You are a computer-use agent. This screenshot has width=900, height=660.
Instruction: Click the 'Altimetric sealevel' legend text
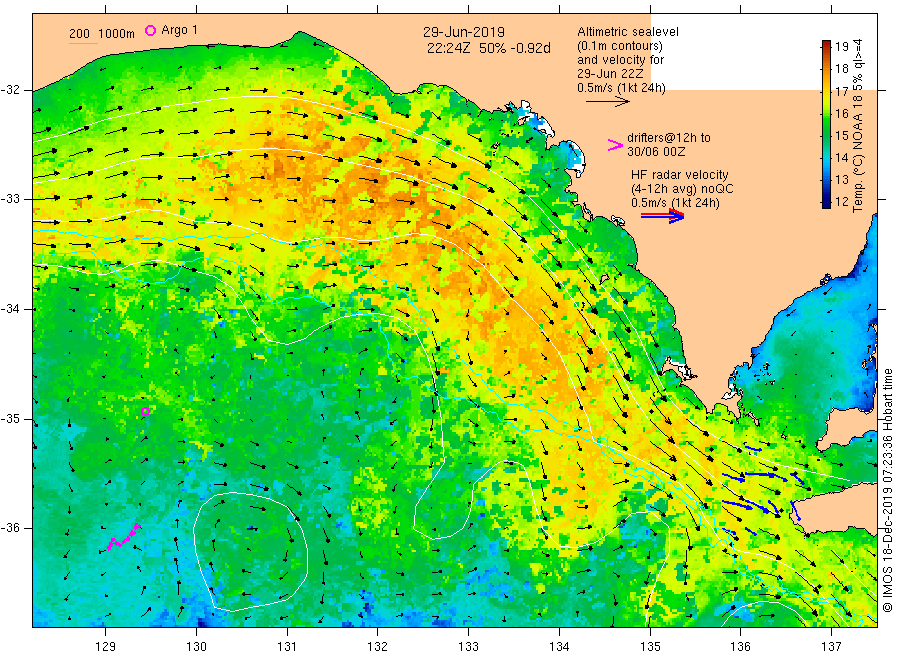click(x=628, y=32)
